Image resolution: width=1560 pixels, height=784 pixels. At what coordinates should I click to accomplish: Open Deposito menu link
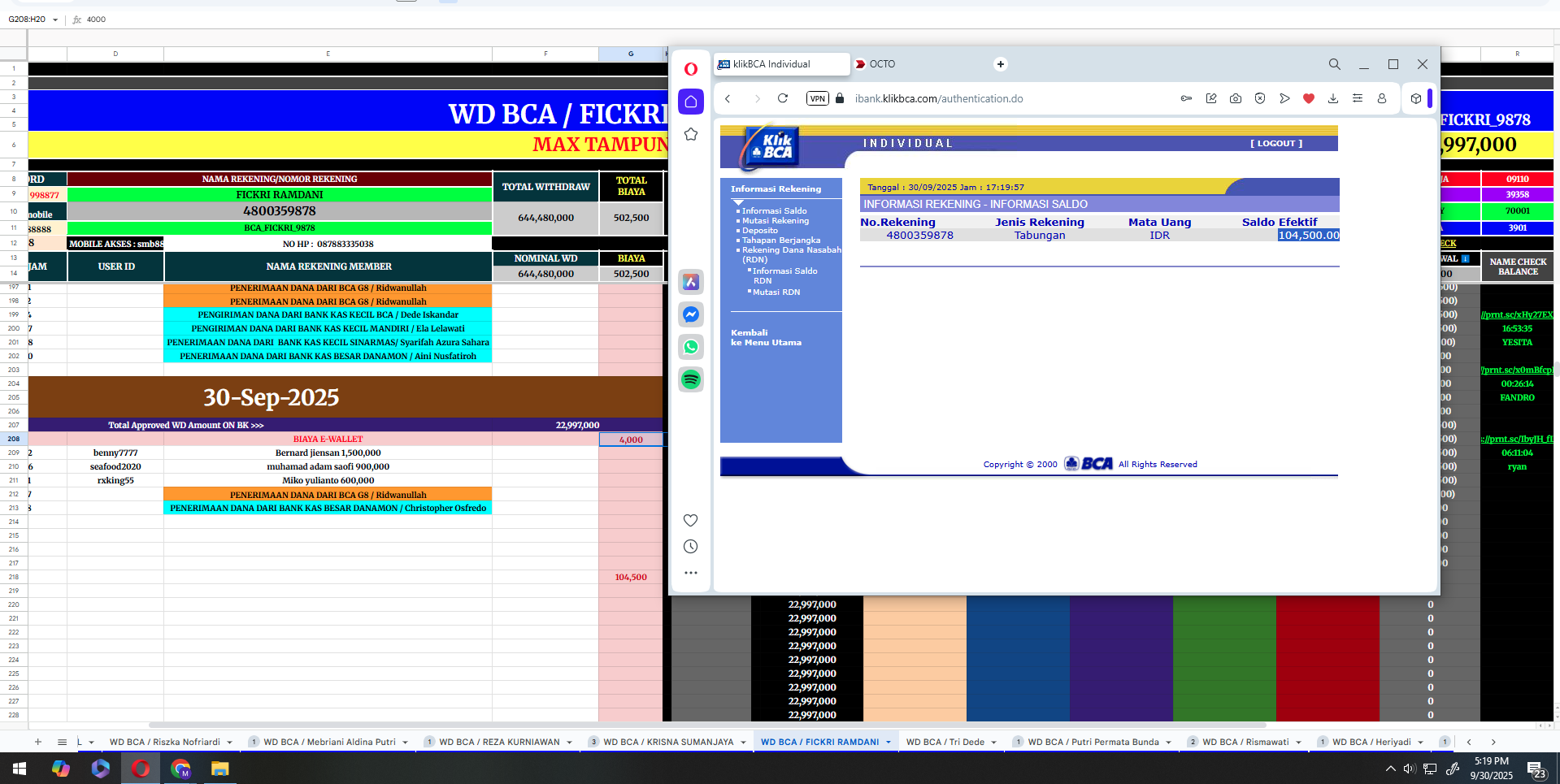coord(759,230)
